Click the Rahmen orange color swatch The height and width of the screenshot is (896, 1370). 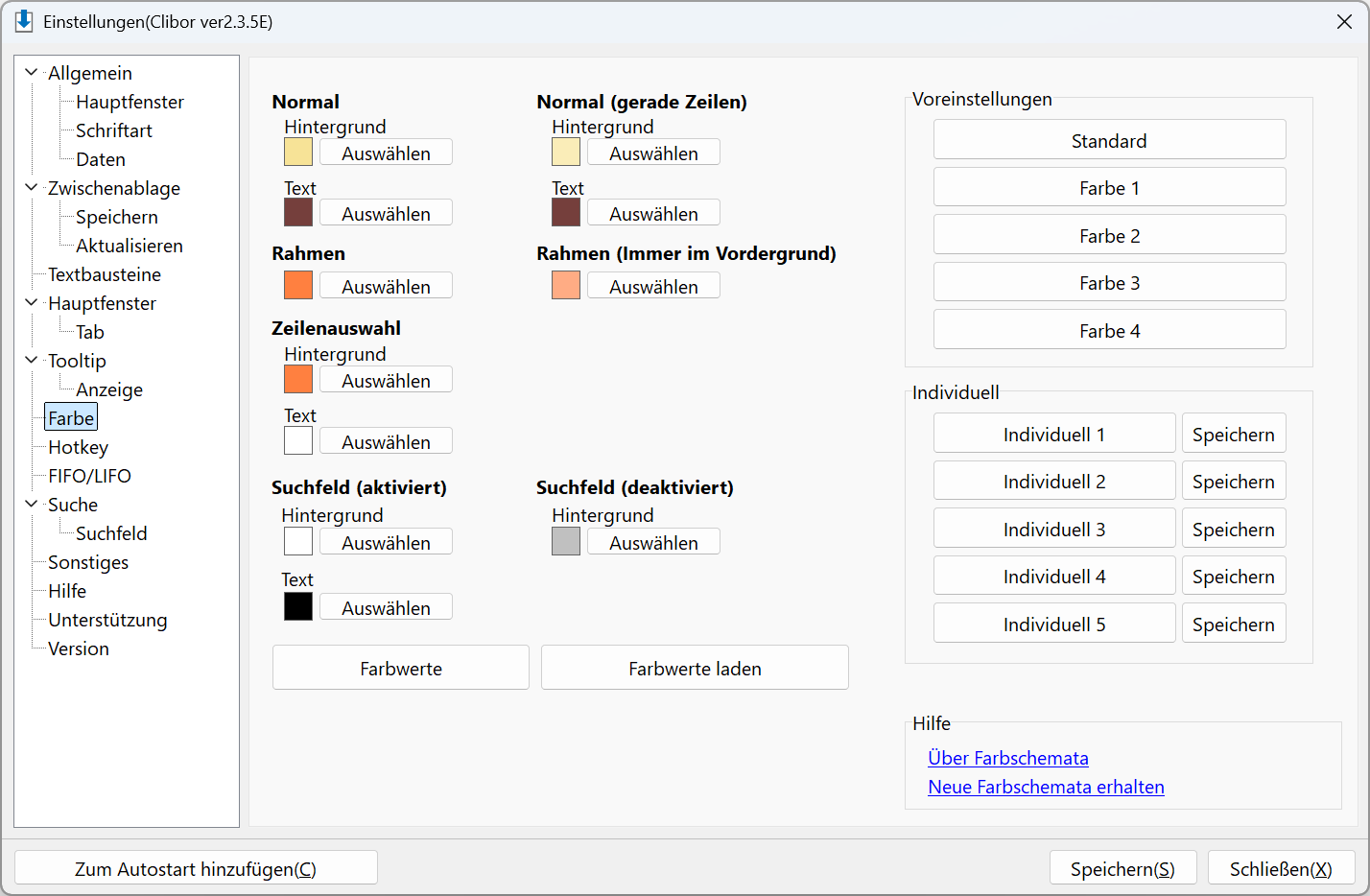[298, 285]
